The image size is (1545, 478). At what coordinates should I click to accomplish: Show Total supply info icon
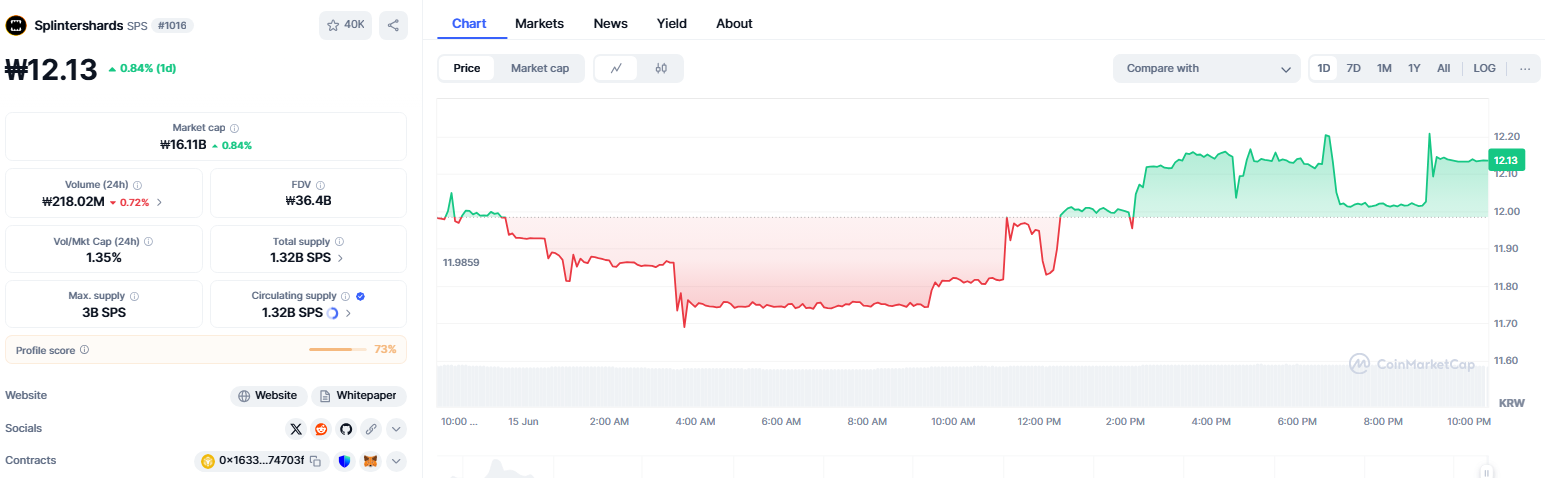[339, 241]
